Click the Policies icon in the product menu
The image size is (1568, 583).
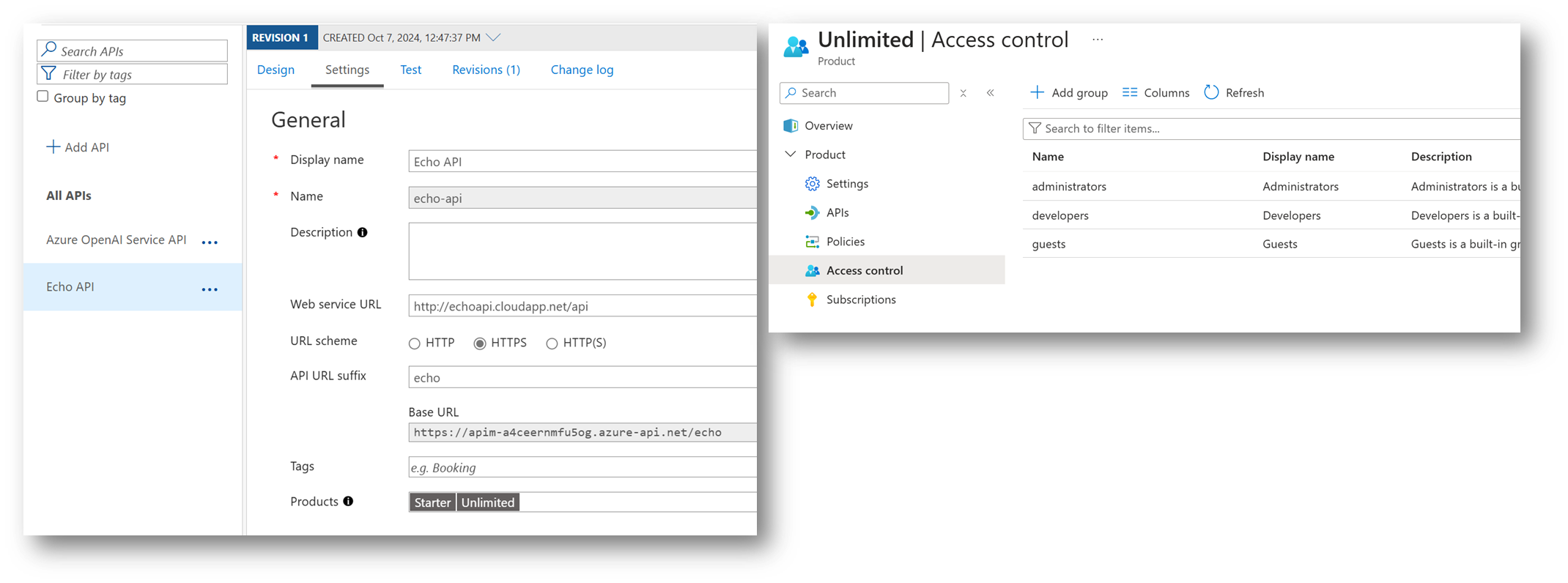click(812, 242)
